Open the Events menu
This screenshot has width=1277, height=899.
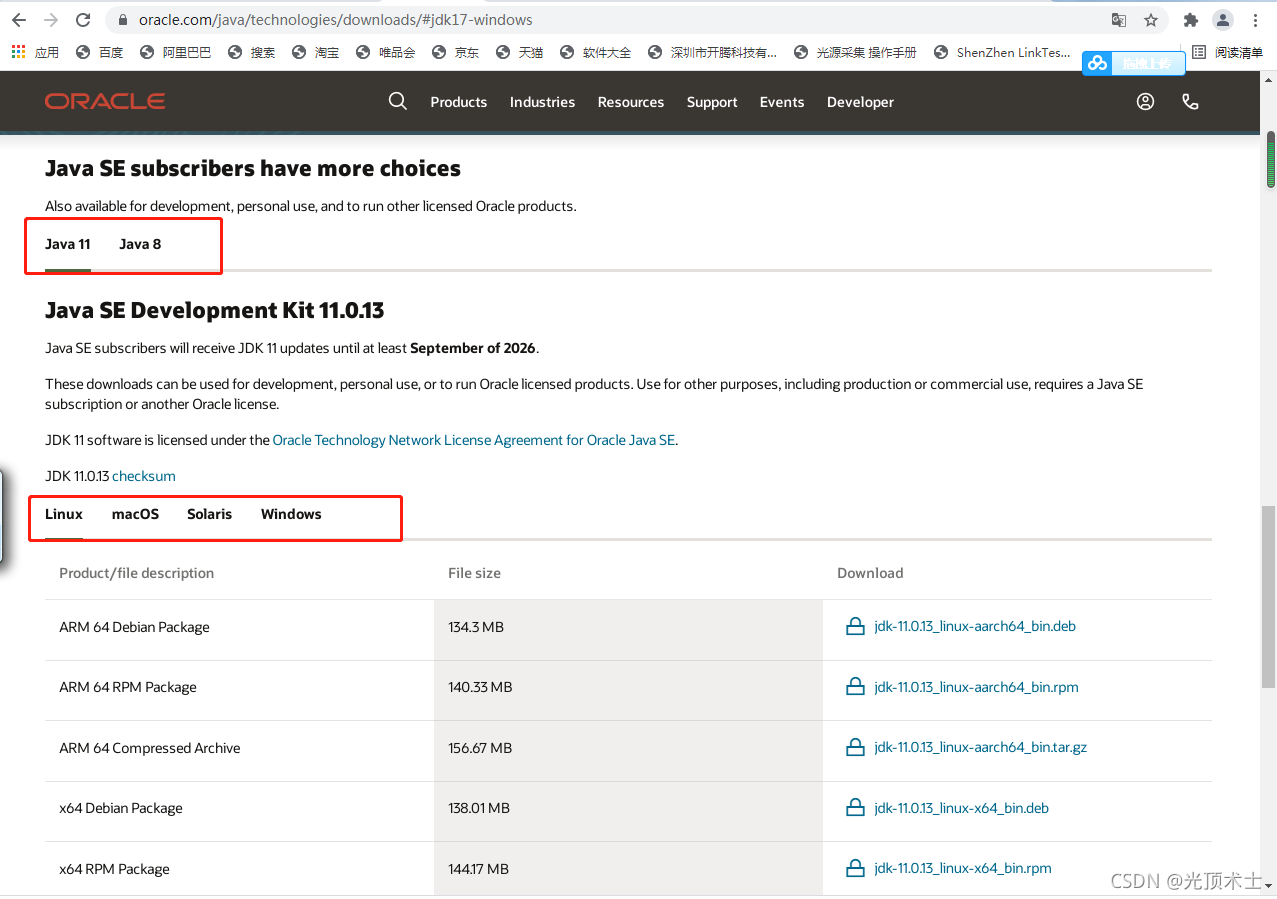click(782, 102)
